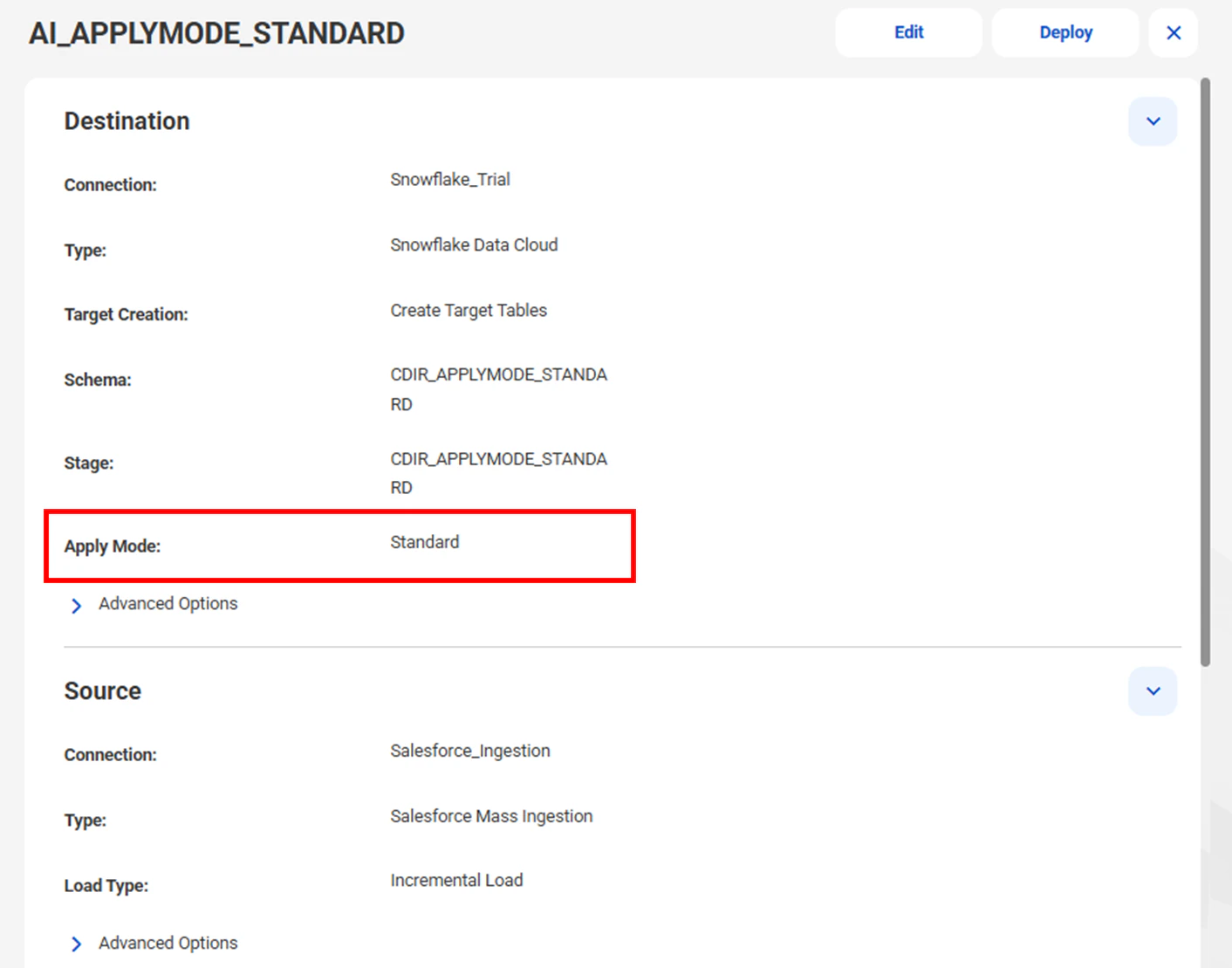
Task: Click the Apply Mode value Standard
Action: pos(425,542)
